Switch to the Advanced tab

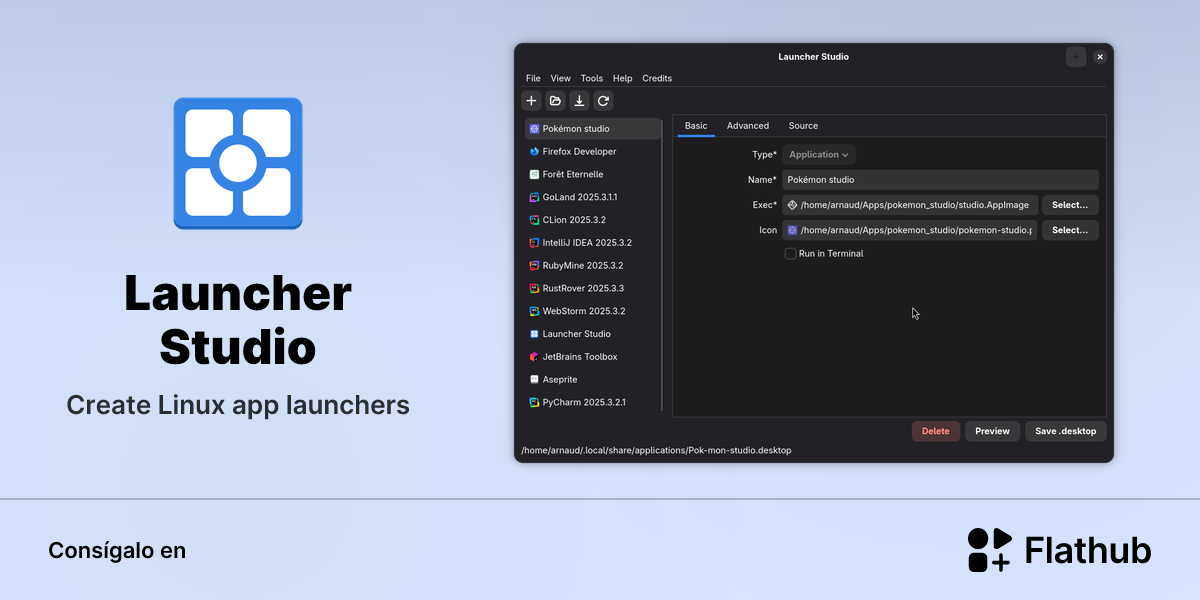(x=748, y=126)
